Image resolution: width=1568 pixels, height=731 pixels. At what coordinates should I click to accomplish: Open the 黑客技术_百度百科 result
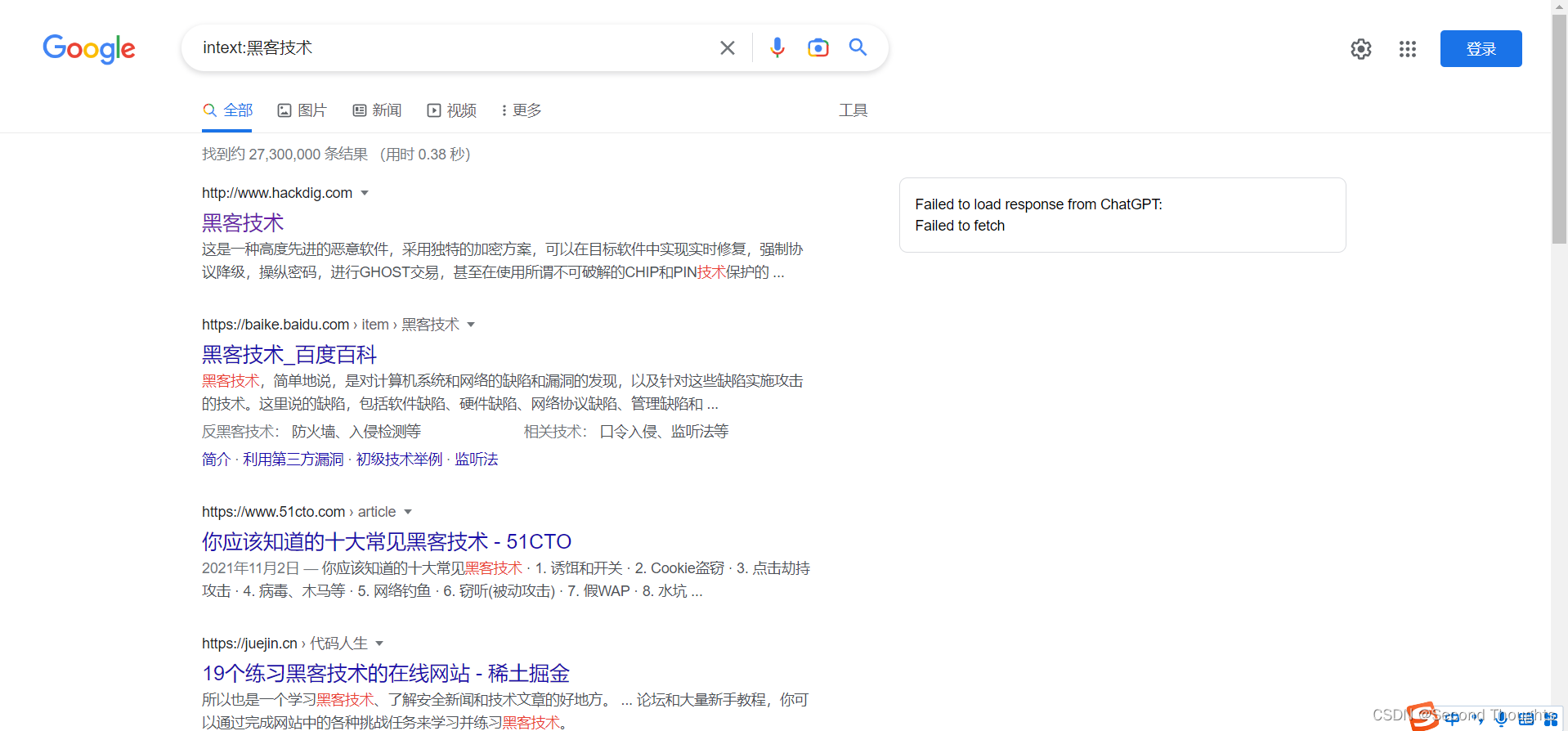click(289, 354)
